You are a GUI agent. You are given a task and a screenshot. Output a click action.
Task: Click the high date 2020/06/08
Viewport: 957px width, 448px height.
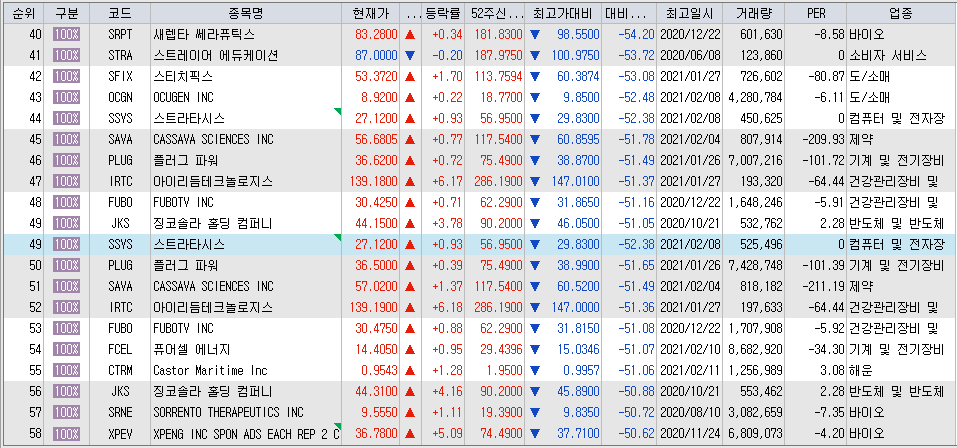(x=690, y=56)
